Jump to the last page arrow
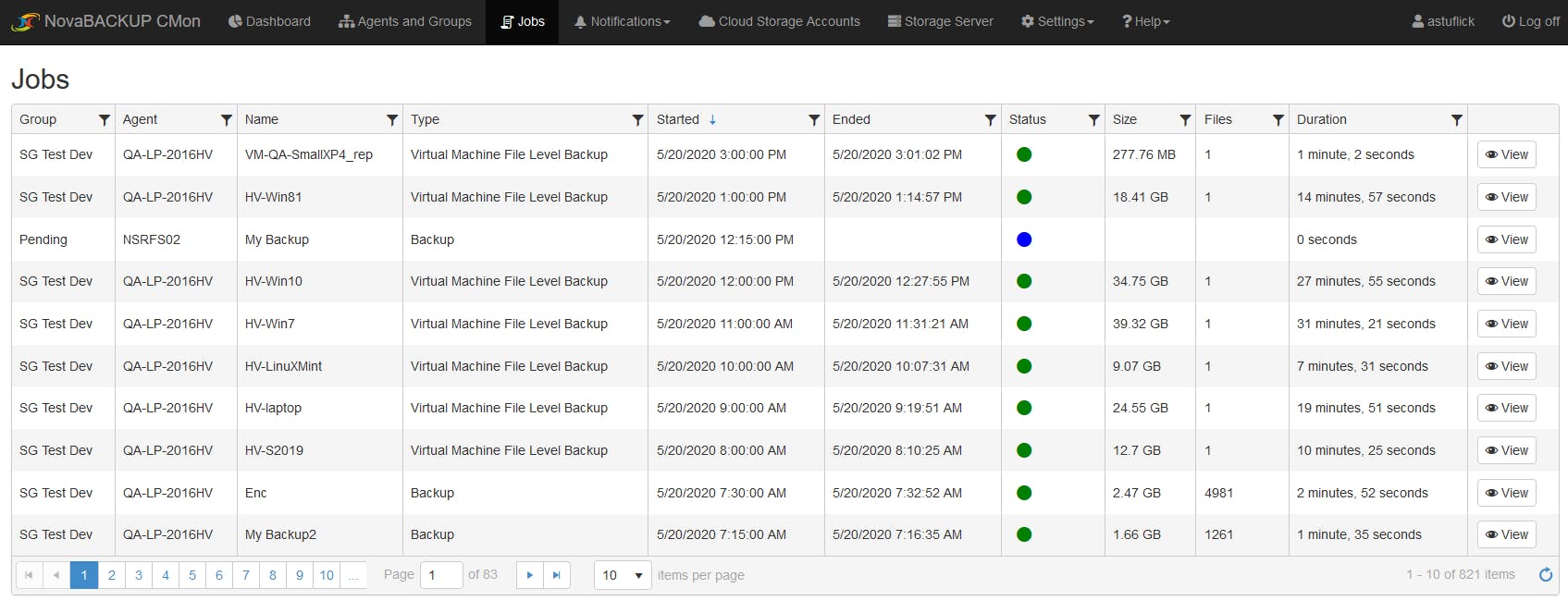This screenshot has width=1568, height=613. point(557,575)
